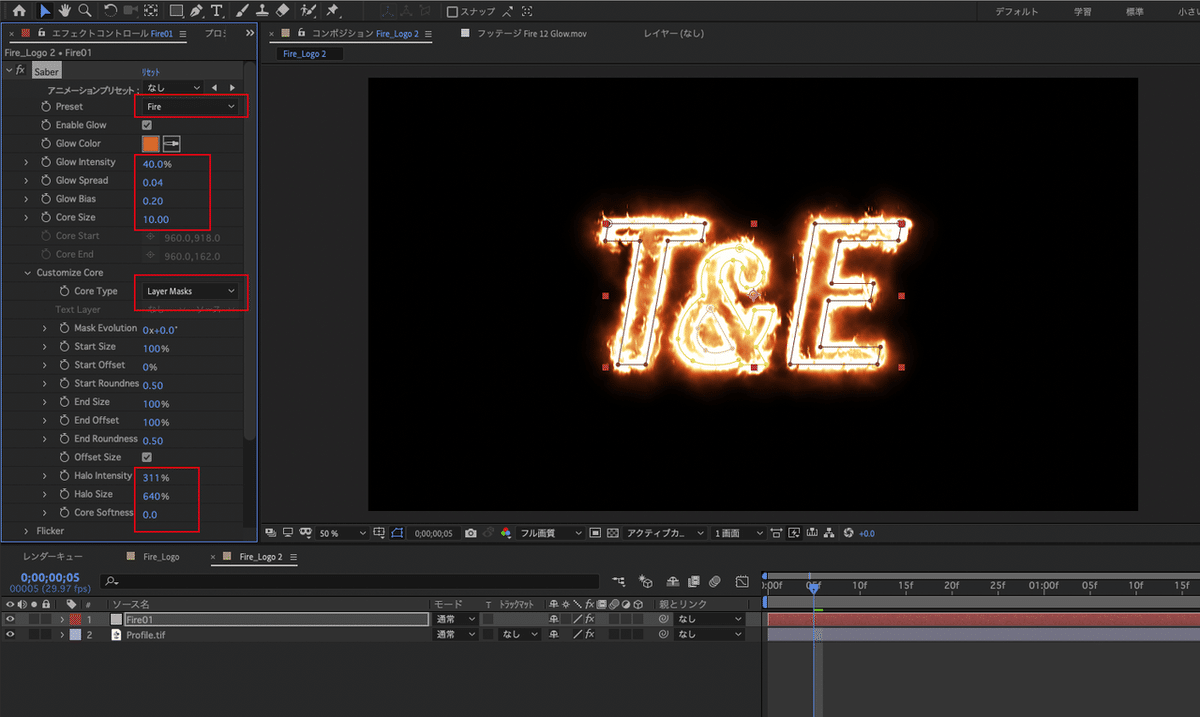Select the Type (T) tool
Screen dimensions: 1200x717
pos(216,11)
